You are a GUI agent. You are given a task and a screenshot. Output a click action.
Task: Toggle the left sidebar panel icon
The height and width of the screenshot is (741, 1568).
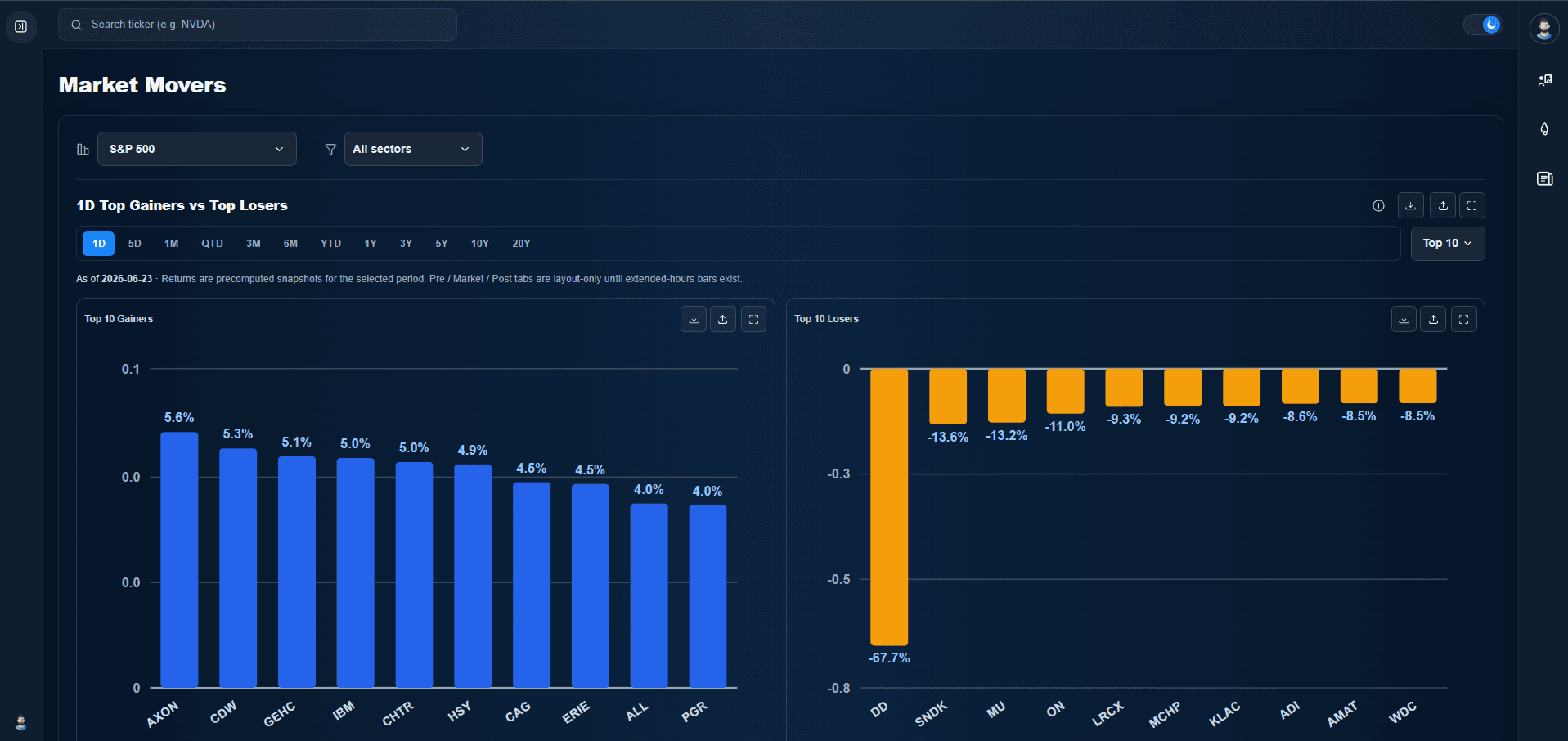[21, 26]
